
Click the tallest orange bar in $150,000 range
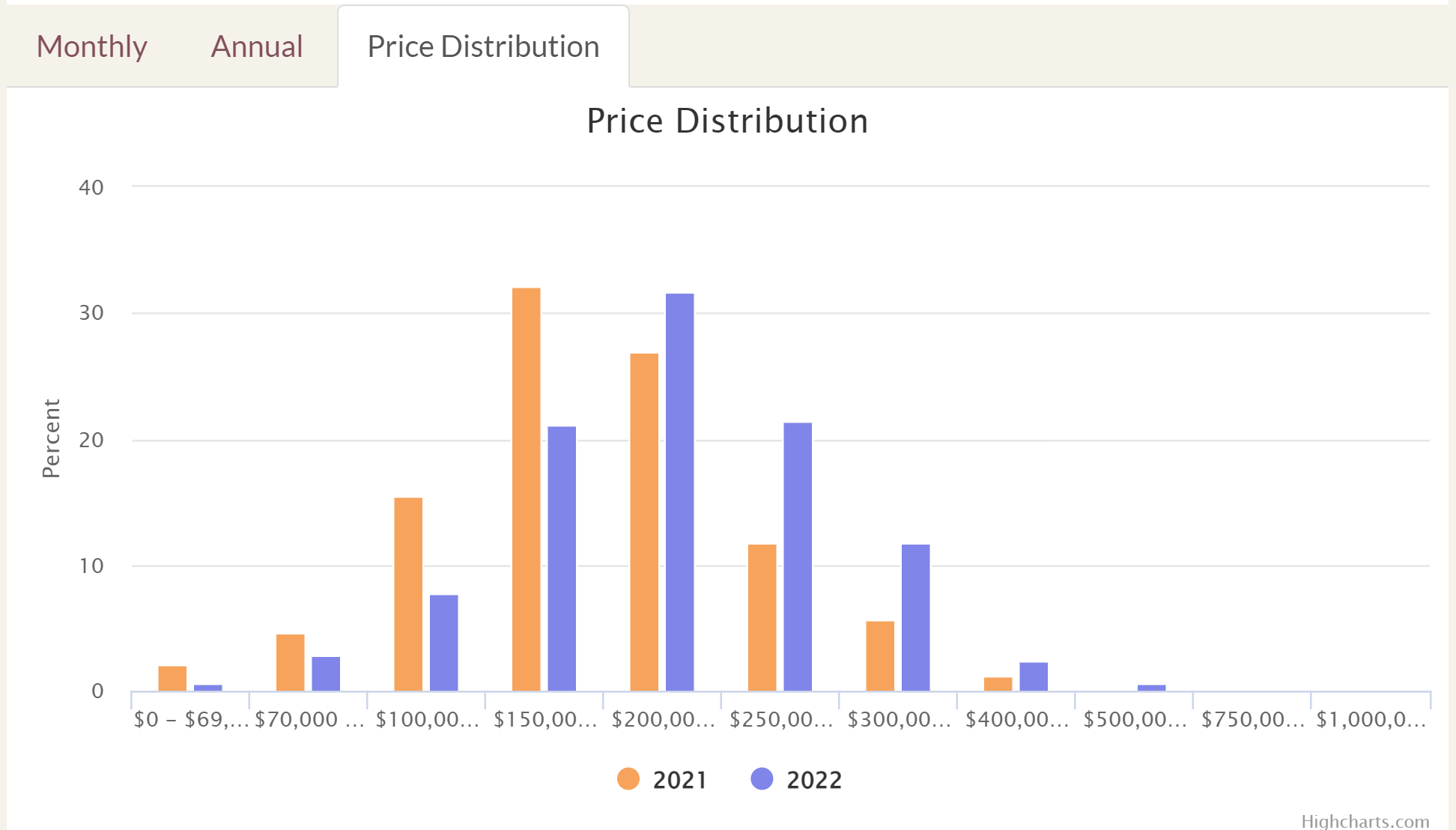pos(526,487)
